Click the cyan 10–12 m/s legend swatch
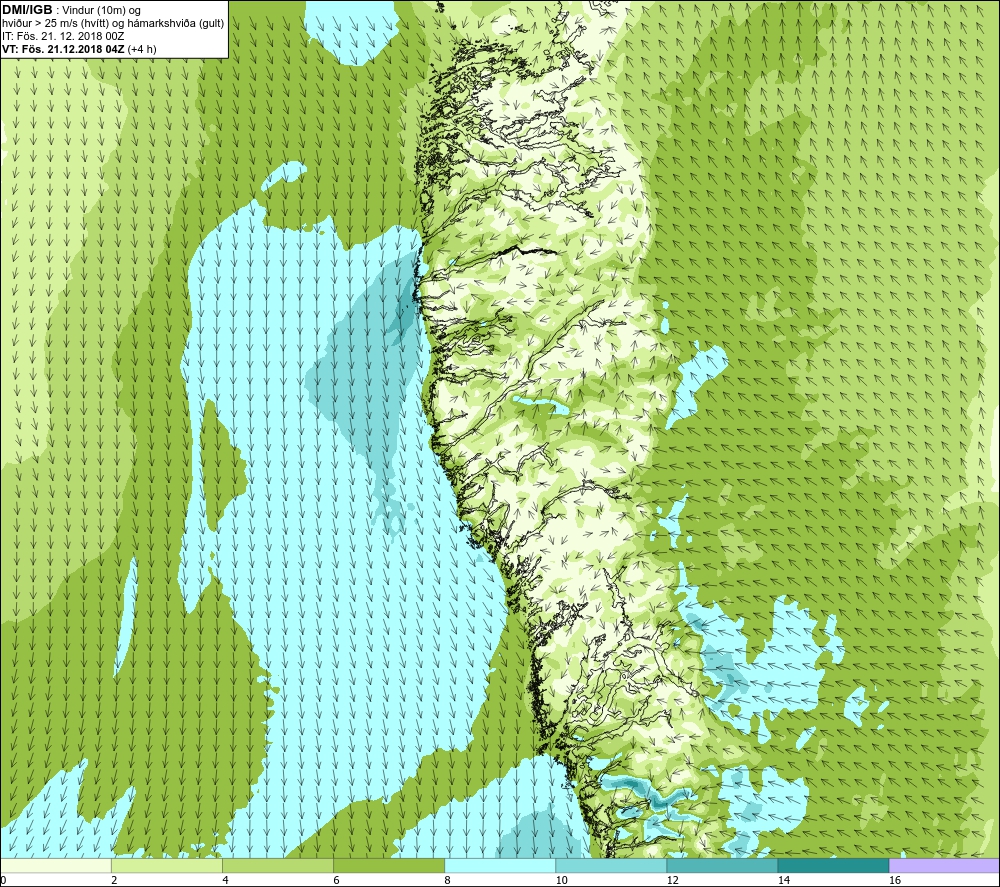Viewport: 1000px width, 887px height. (x=611, y=866)
